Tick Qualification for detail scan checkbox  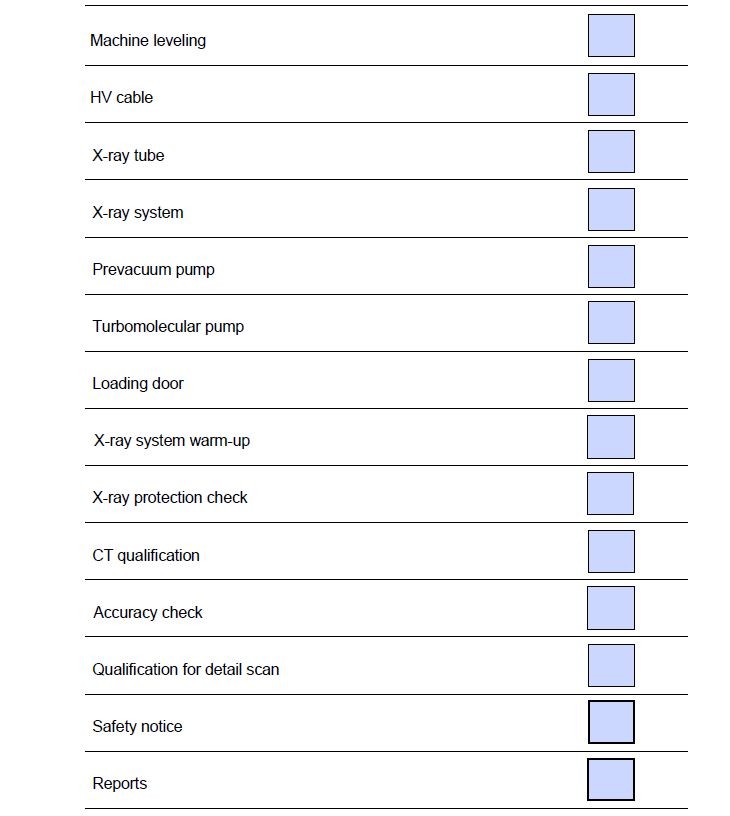(611, 666)
